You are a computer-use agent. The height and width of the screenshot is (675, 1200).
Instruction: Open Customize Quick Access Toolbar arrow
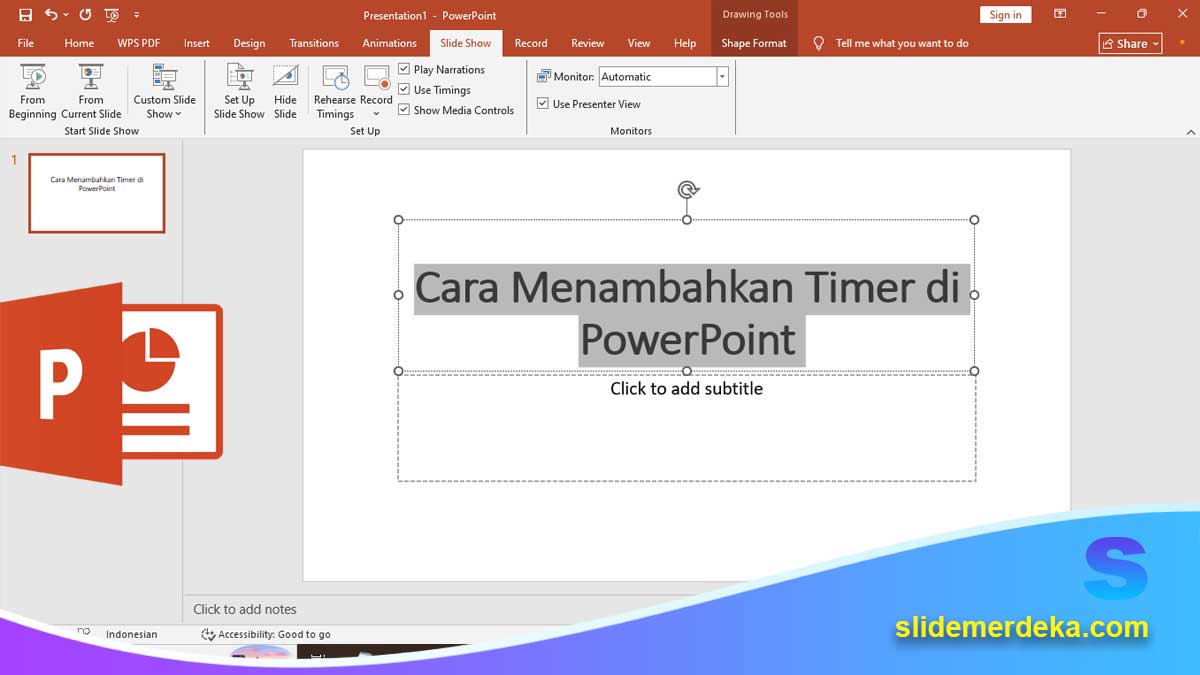coord(136,15)
